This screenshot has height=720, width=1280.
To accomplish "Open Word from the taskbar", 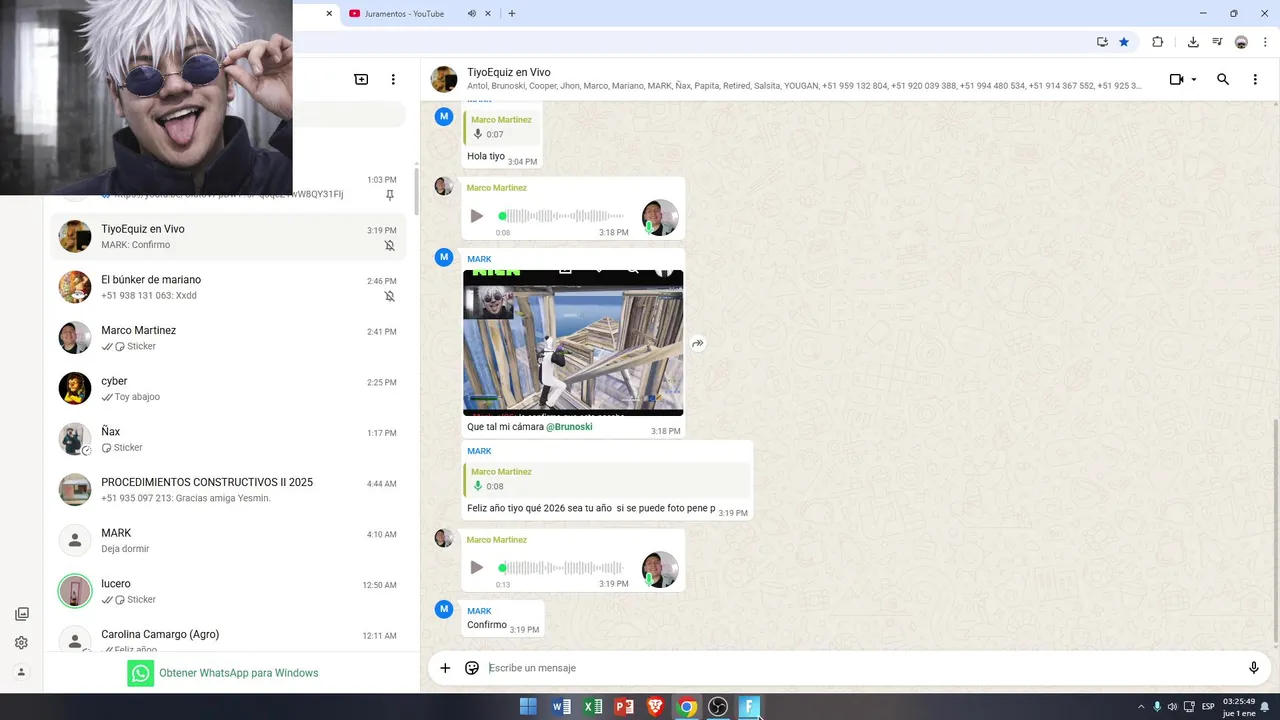I will point(561,707).
